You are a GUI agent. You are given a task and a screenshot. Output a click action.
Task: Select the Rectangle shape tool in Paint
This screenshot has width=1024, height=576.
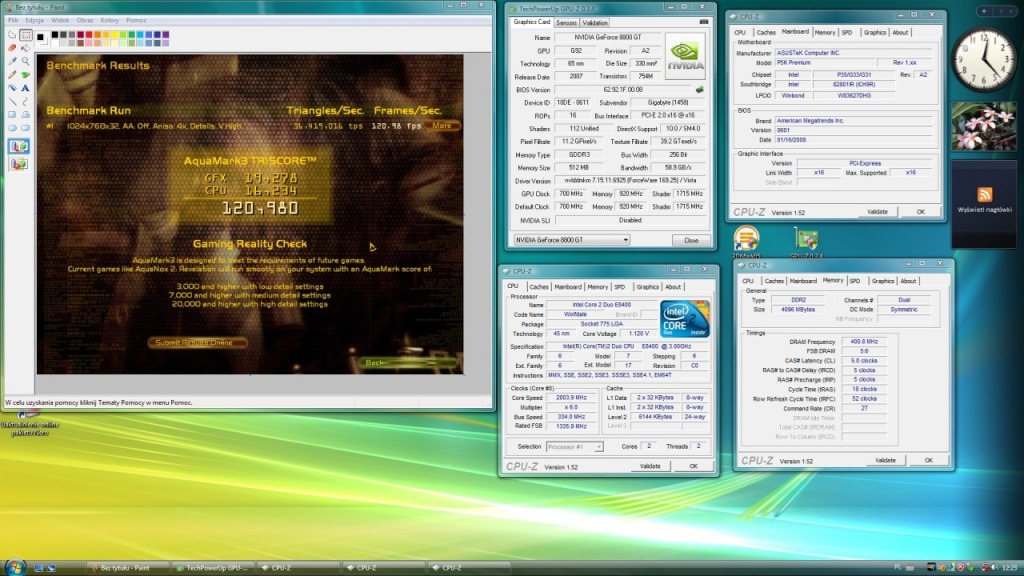(x=12, y=114)
